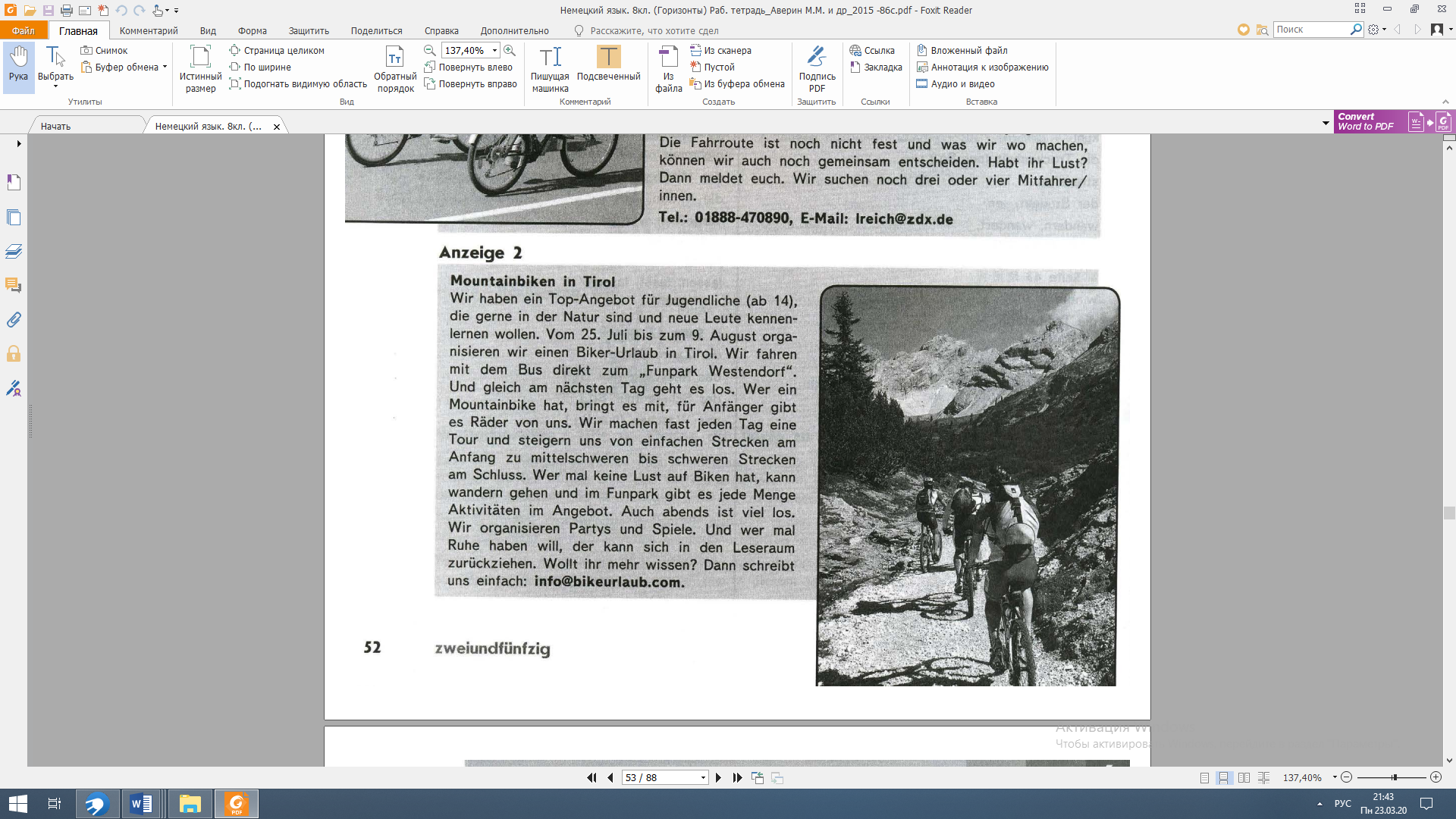Open the Attachments paperclip panel
Screen dimensions: 1456x819
(x=14, y=320)
